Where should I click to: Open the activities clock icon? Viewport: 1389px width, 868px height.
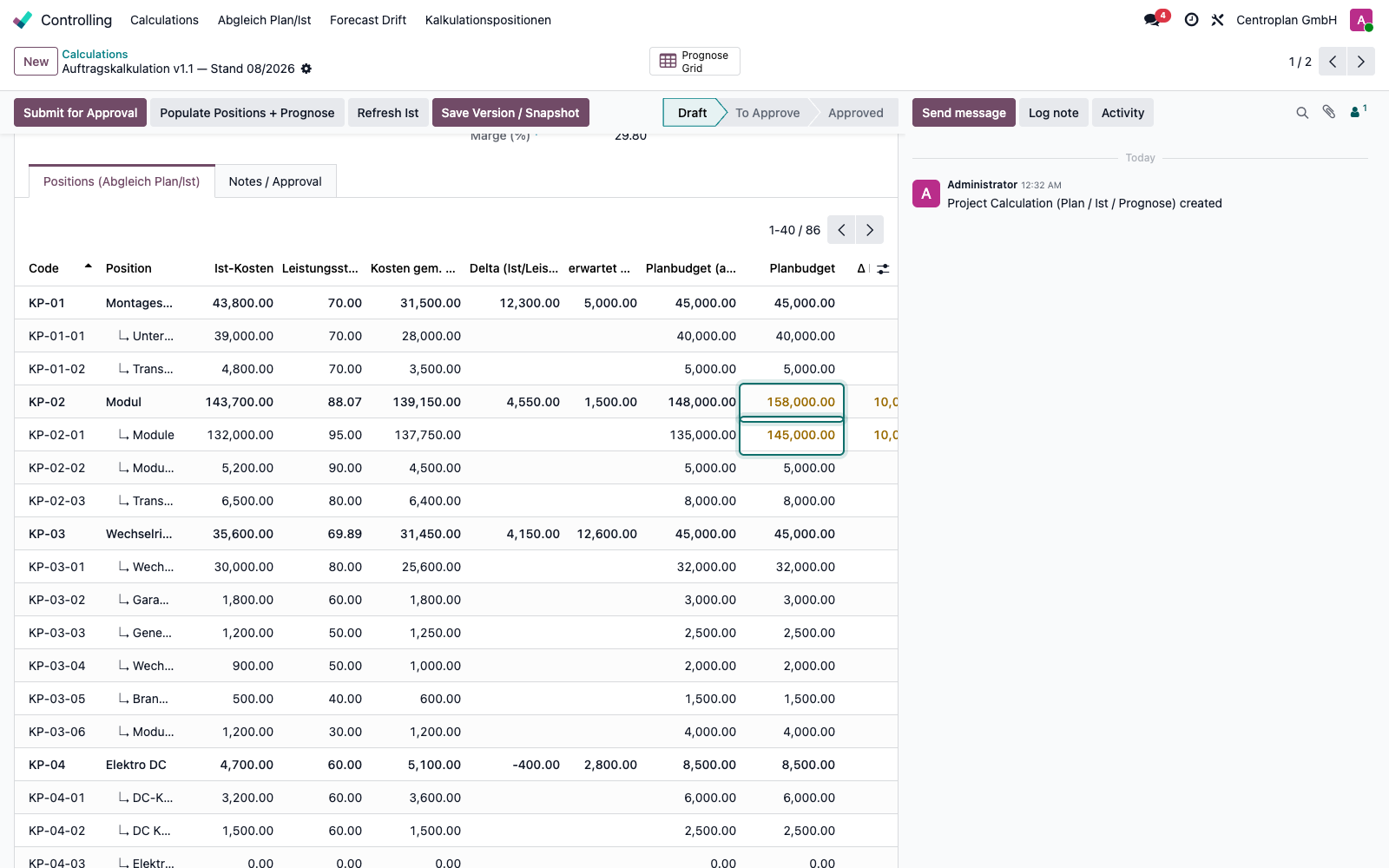pos(1192,20)
